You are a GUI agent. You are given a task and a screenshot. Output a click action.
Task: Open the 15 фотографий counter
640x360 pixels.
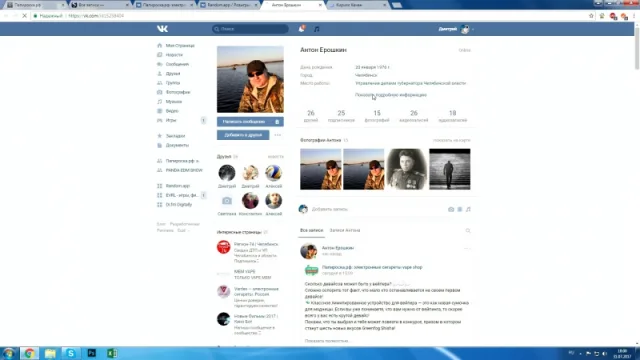[377, 116]
